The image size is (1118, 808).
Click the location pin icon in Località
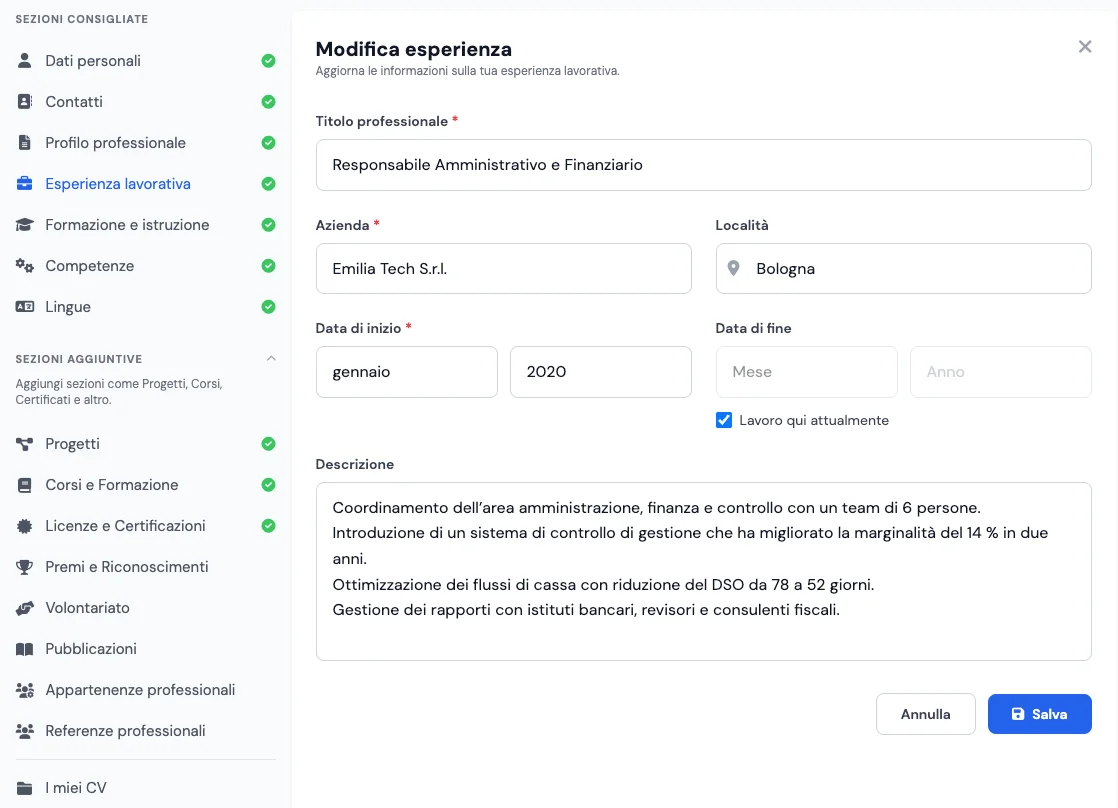click(x=733, y=268)
